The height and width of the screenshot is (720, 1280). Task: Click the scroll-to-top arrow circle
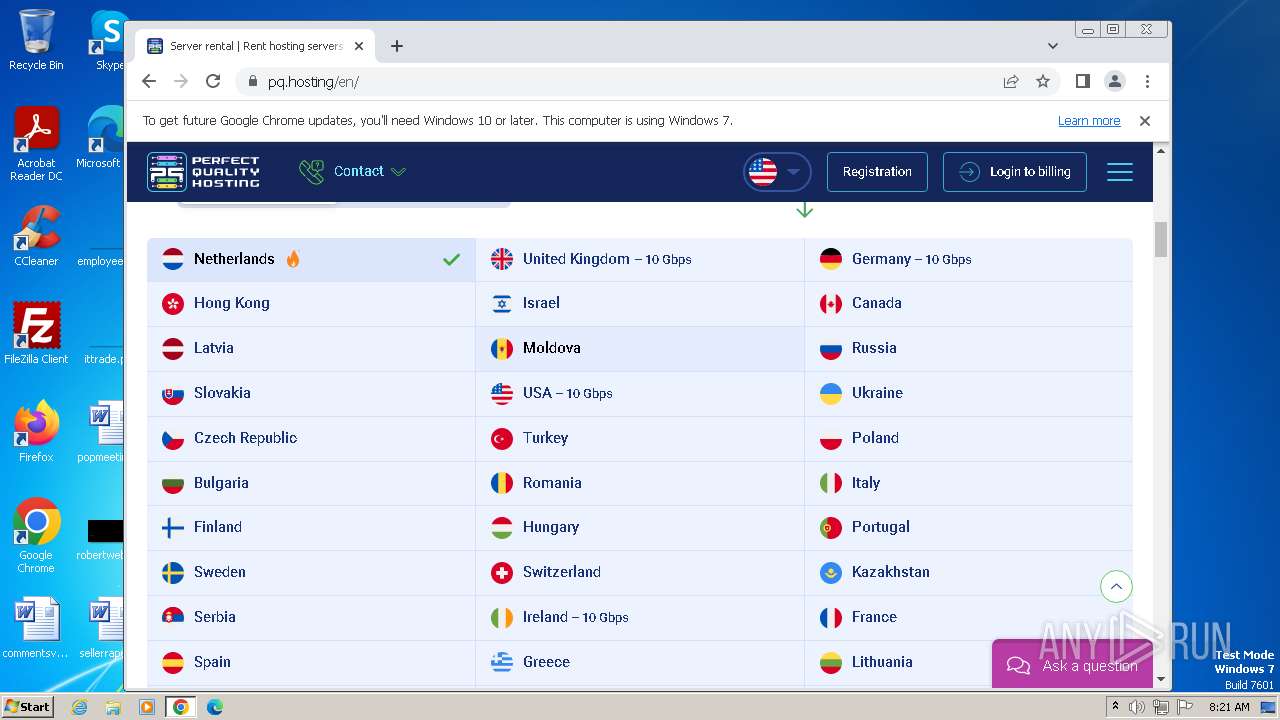[x=1116, y=586]
